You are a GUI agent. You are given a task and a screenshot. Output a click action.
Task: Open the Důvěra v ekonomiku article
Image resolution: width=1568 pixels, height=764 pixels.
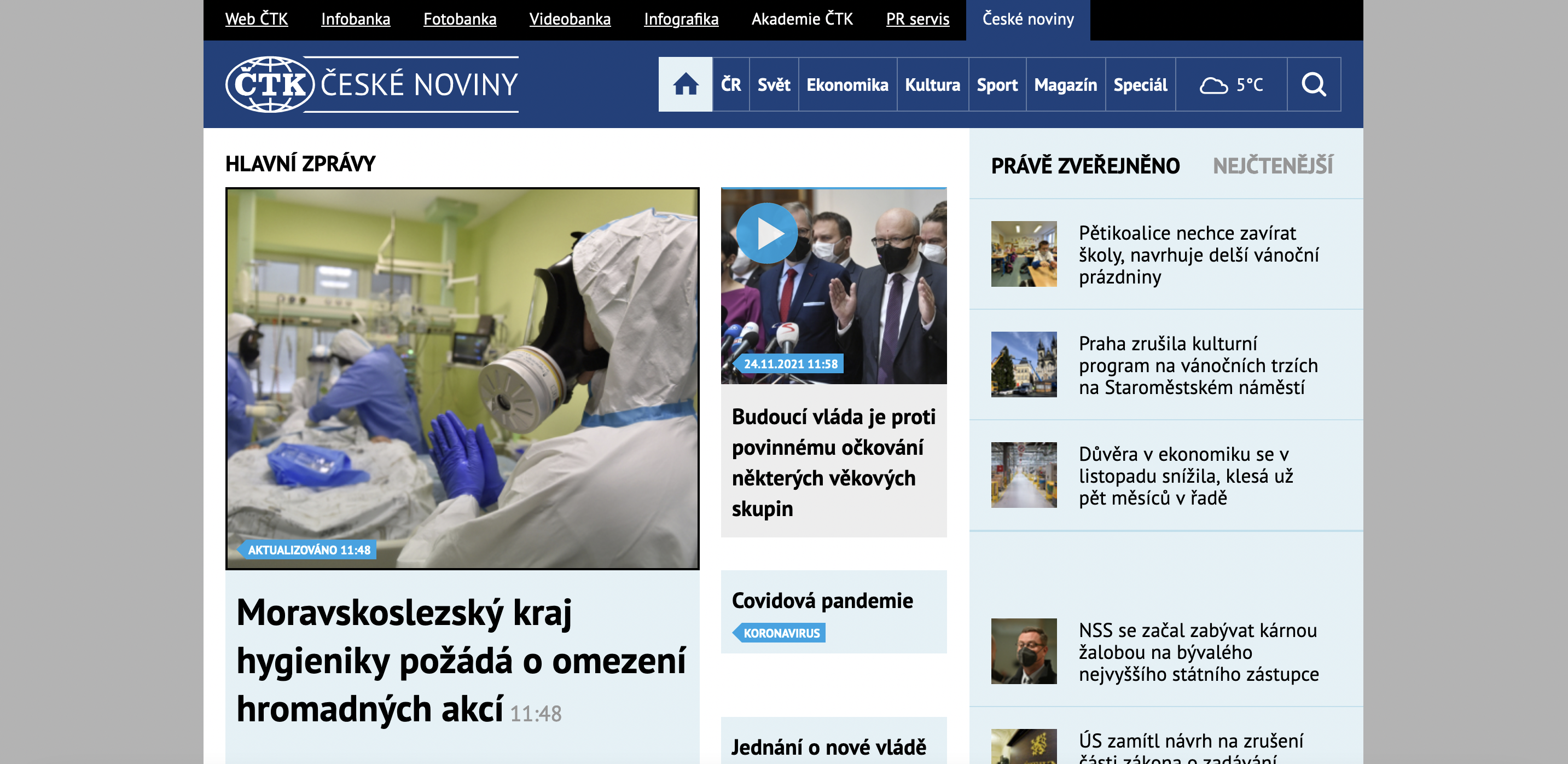pyautogui.click(x=1186, y=476)
